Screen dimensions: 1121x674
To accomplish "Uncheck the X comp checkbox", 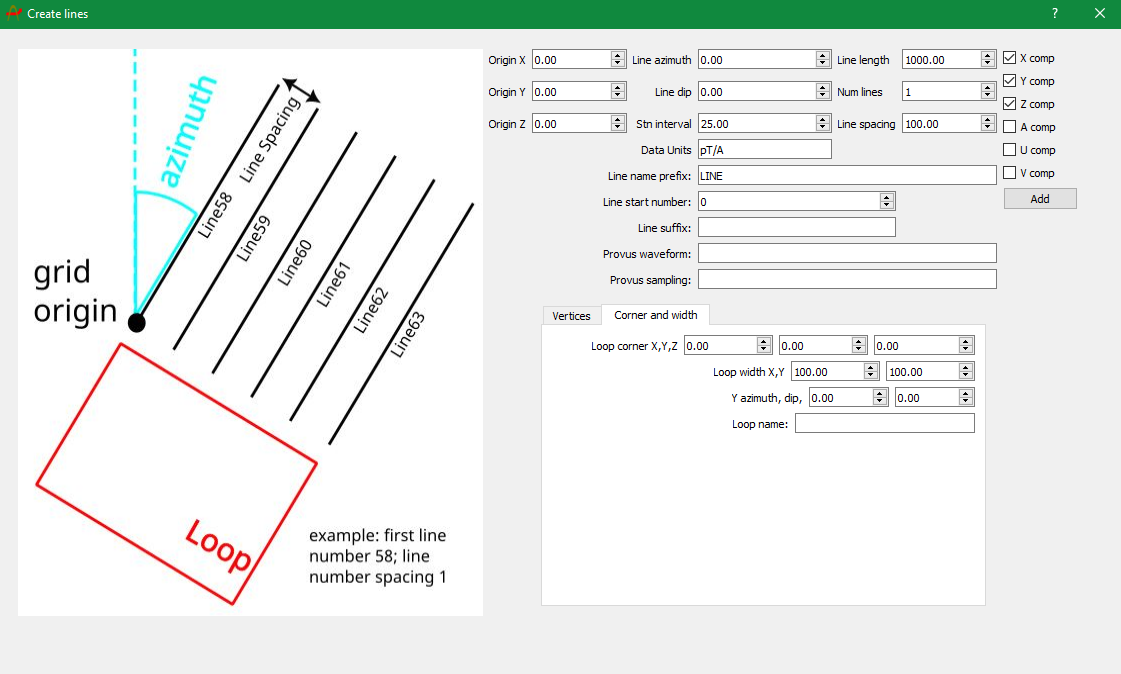I will click(1010, 58).
